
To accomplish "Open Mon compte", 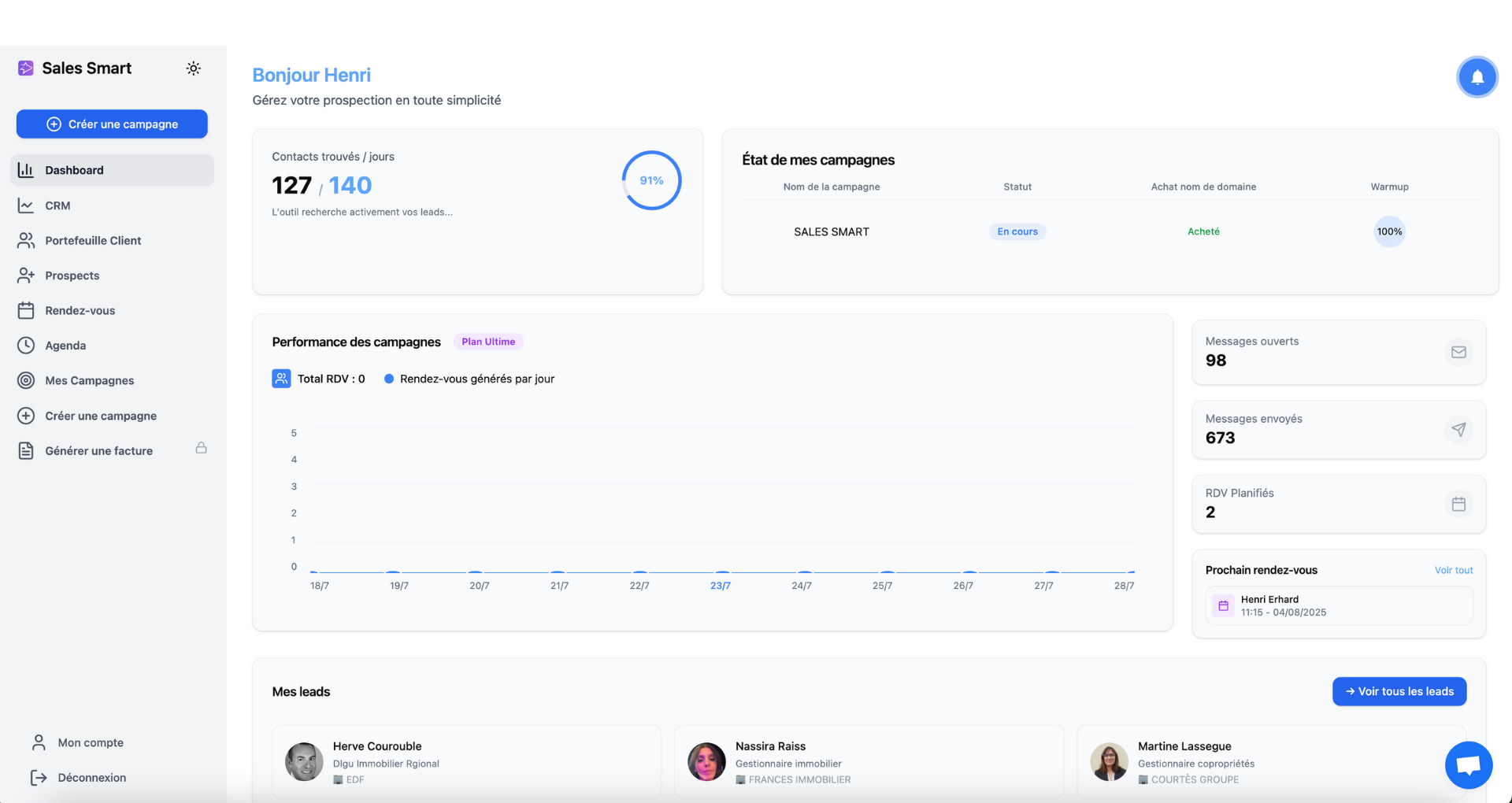I will coord(91,742).
